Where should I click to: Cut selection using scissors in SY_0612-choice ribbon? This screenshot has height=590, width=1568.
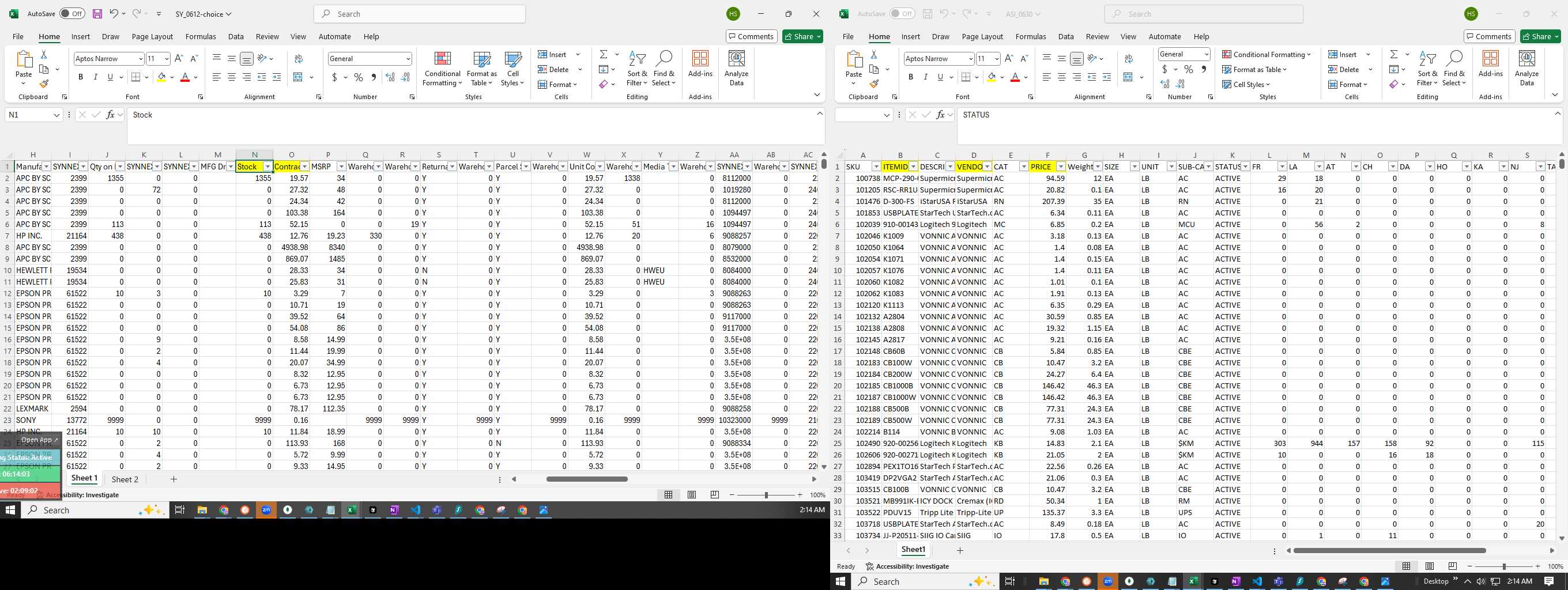44,55
